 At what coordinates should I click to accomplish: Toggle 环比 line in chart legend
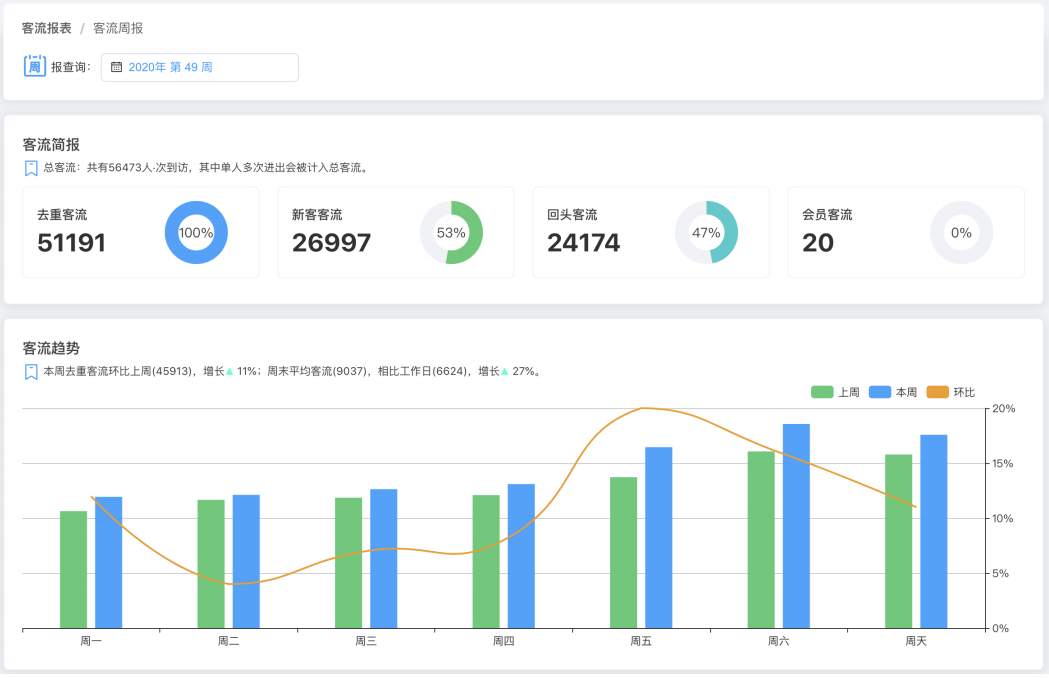963,392
